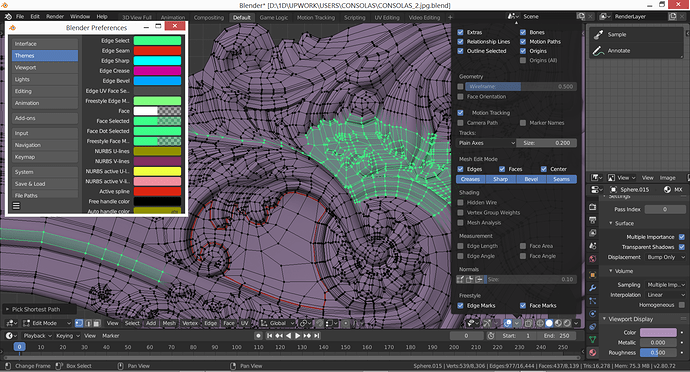Toggle the Bones overlay checkbox
The width and height of the screenshot is (690, 372).
coord(523,32)
